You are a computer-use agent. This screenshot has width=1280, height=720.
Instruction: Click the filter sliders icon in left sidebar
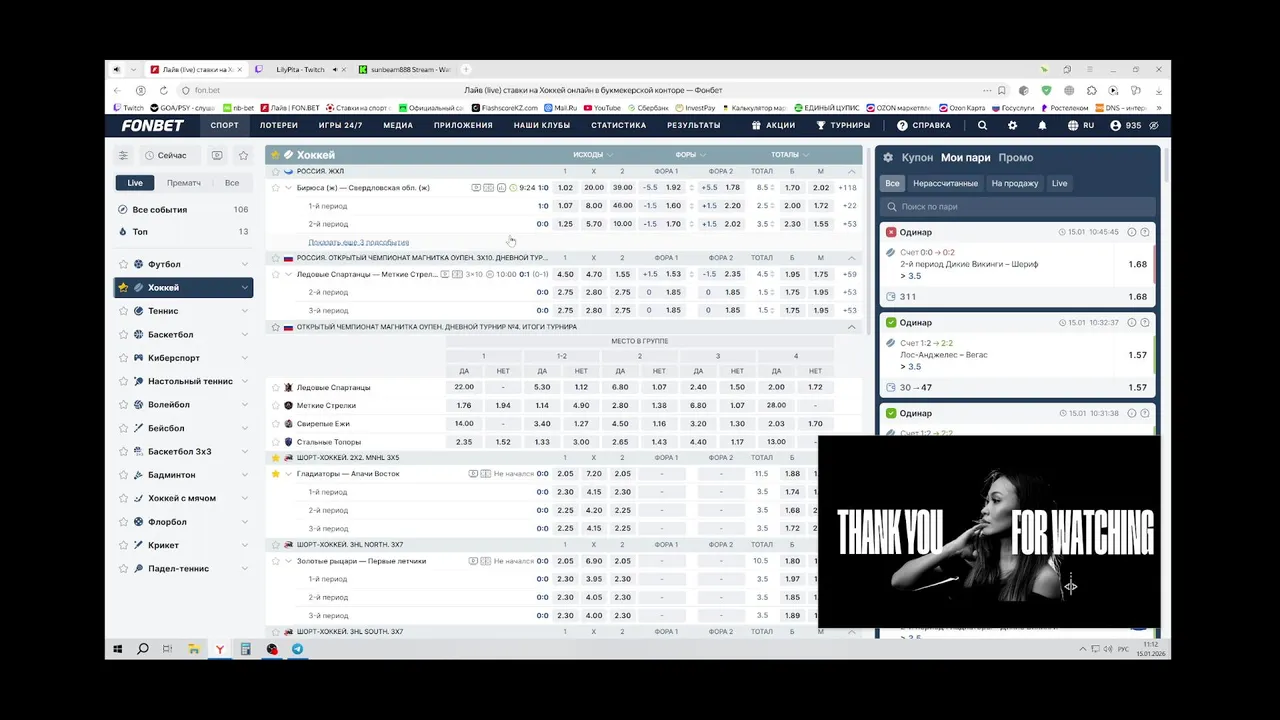[x=123, y=155]
